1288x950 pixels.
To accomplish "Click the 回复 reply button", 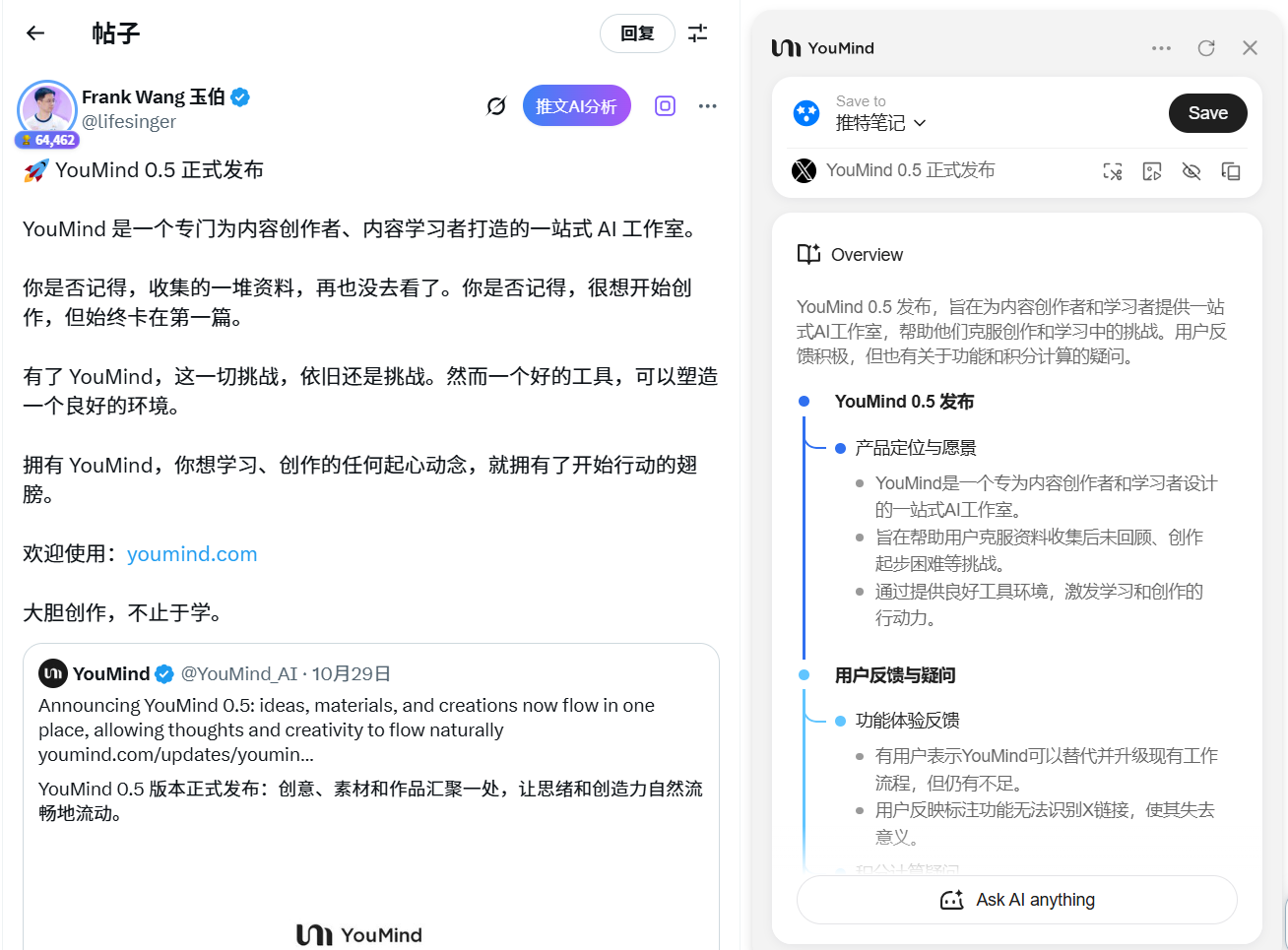I will click(x=637, y=33).
